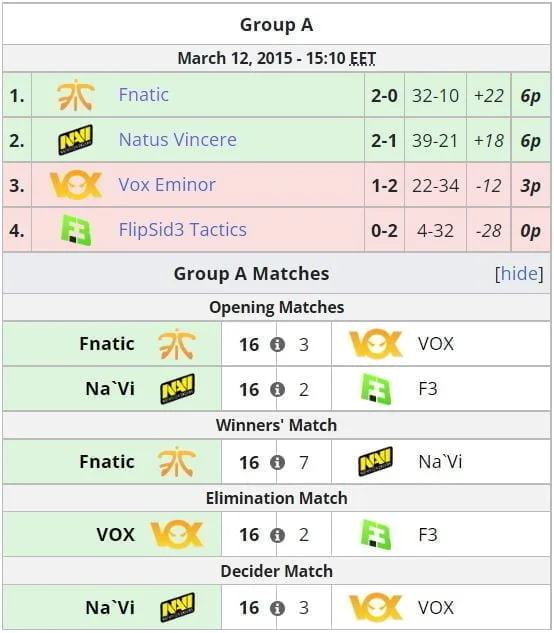Click the FlipSid3 Tactics logo in standings

point(76,230)
